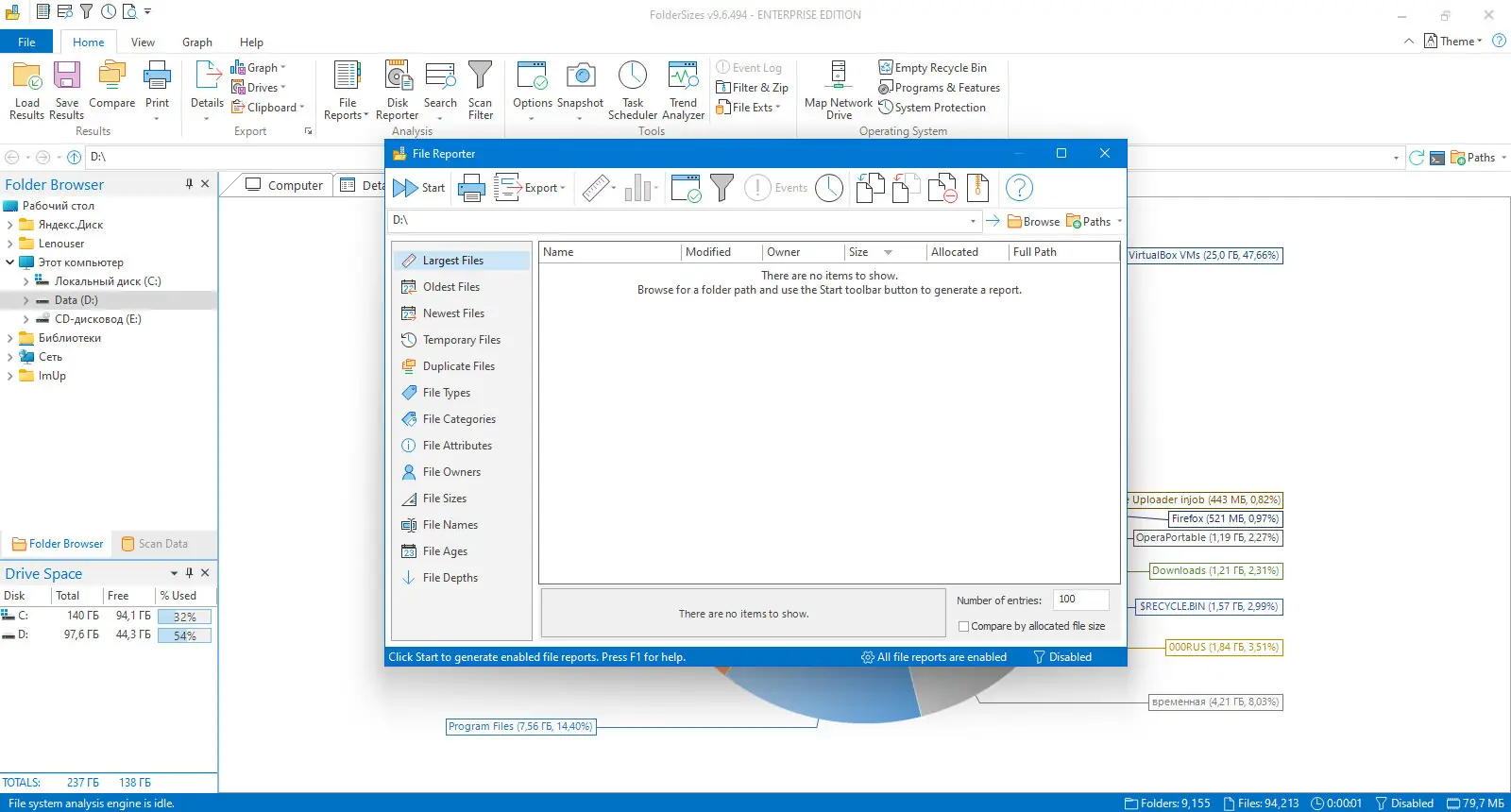
Task: Select the Computer tab in main view
Action: pyautogui.click(x=284, y=185)
